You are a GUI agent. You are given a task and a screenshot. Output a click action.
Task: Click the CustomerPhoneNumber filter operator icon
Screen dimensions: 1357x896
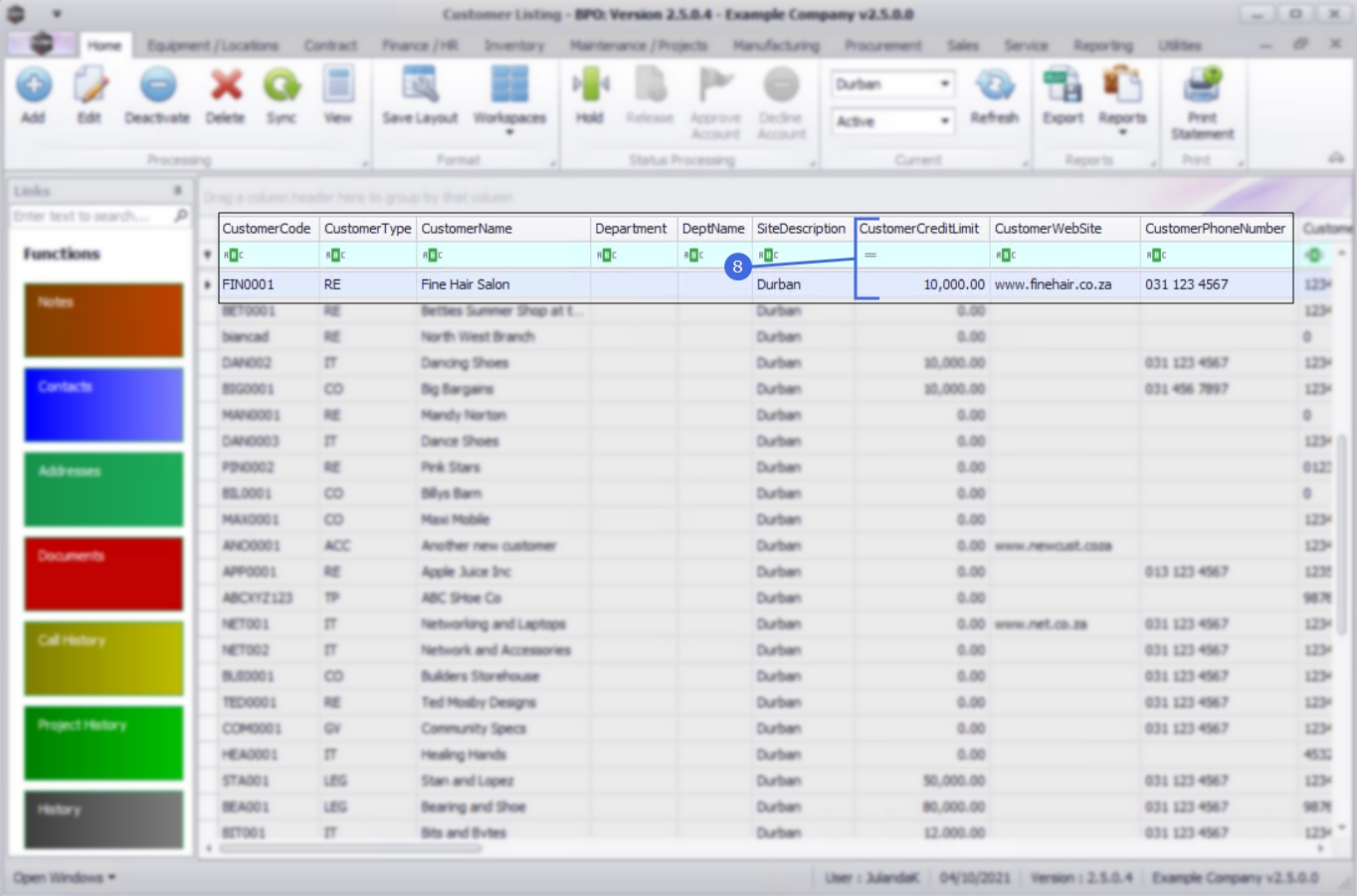pyautogui.click(x=1155, y=256)
